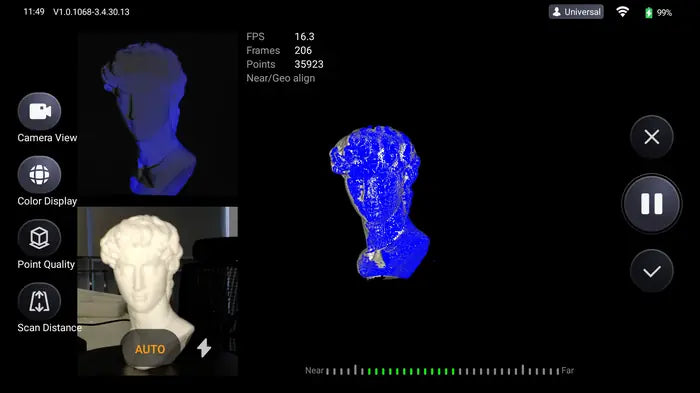
Task: Click the Point Quality label
Action: 46,264
